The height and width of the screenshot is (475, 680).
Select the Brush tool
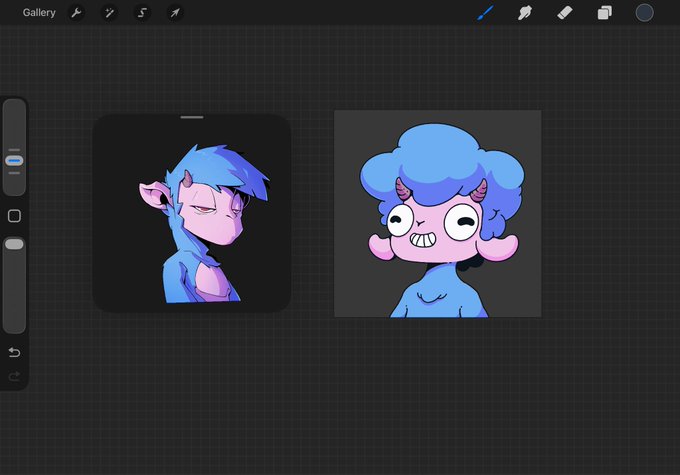(485, 13)
